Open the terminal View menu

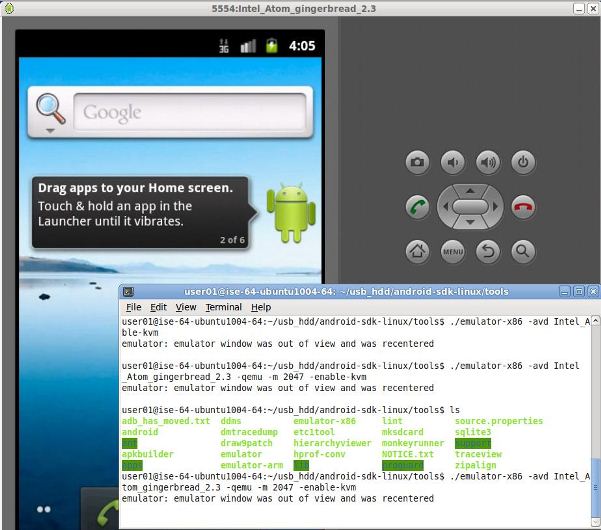[186, 307]
